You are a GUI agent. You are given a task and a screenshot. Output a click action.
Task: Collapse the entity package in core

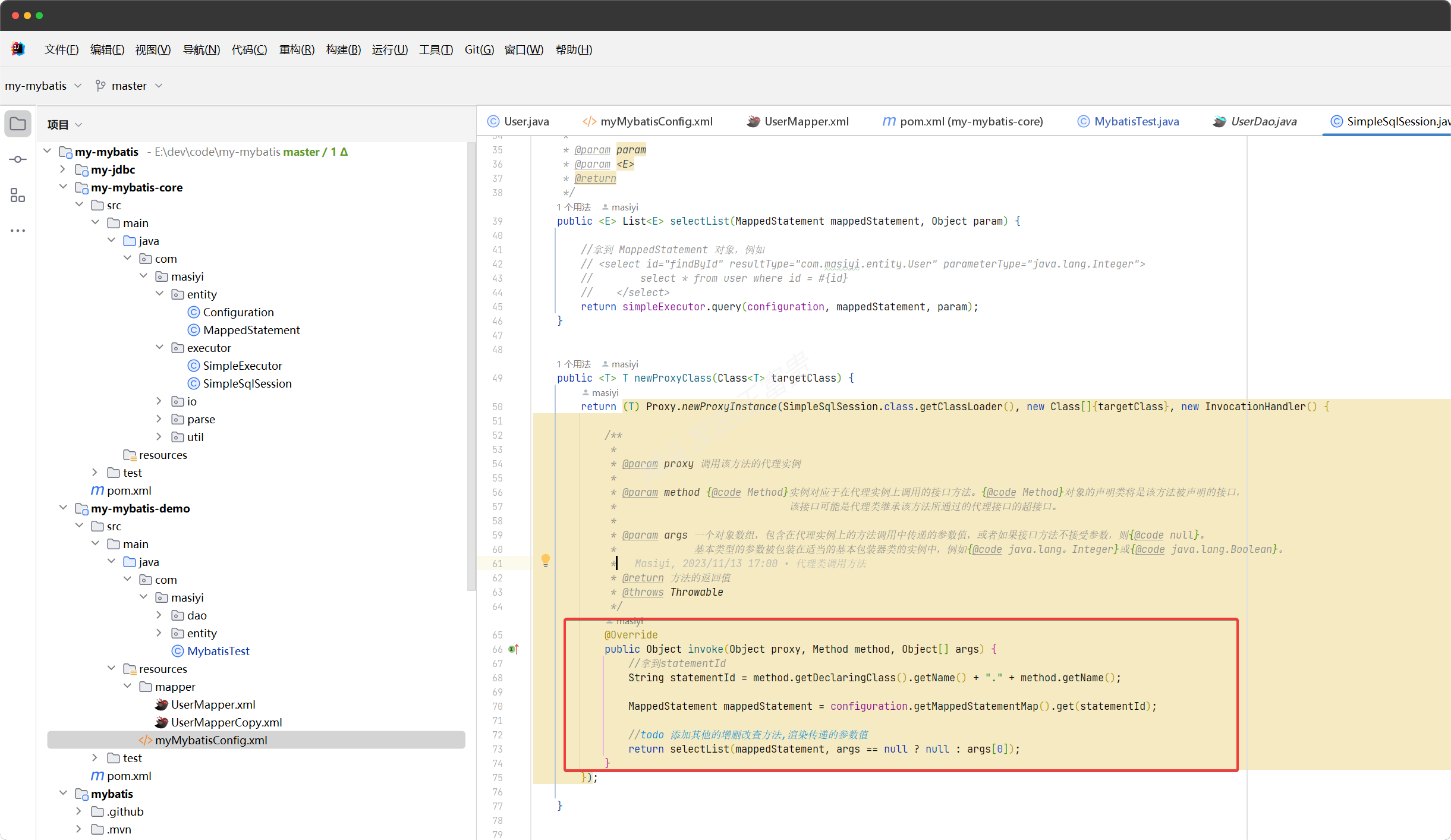point(159,294)
